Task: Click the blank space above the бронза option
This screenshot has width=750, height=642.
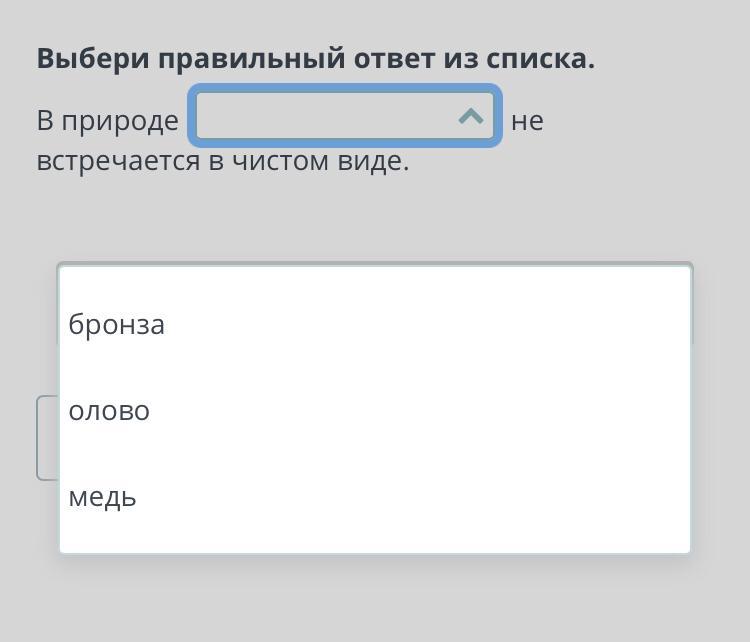Action: (x=375, y=282)
